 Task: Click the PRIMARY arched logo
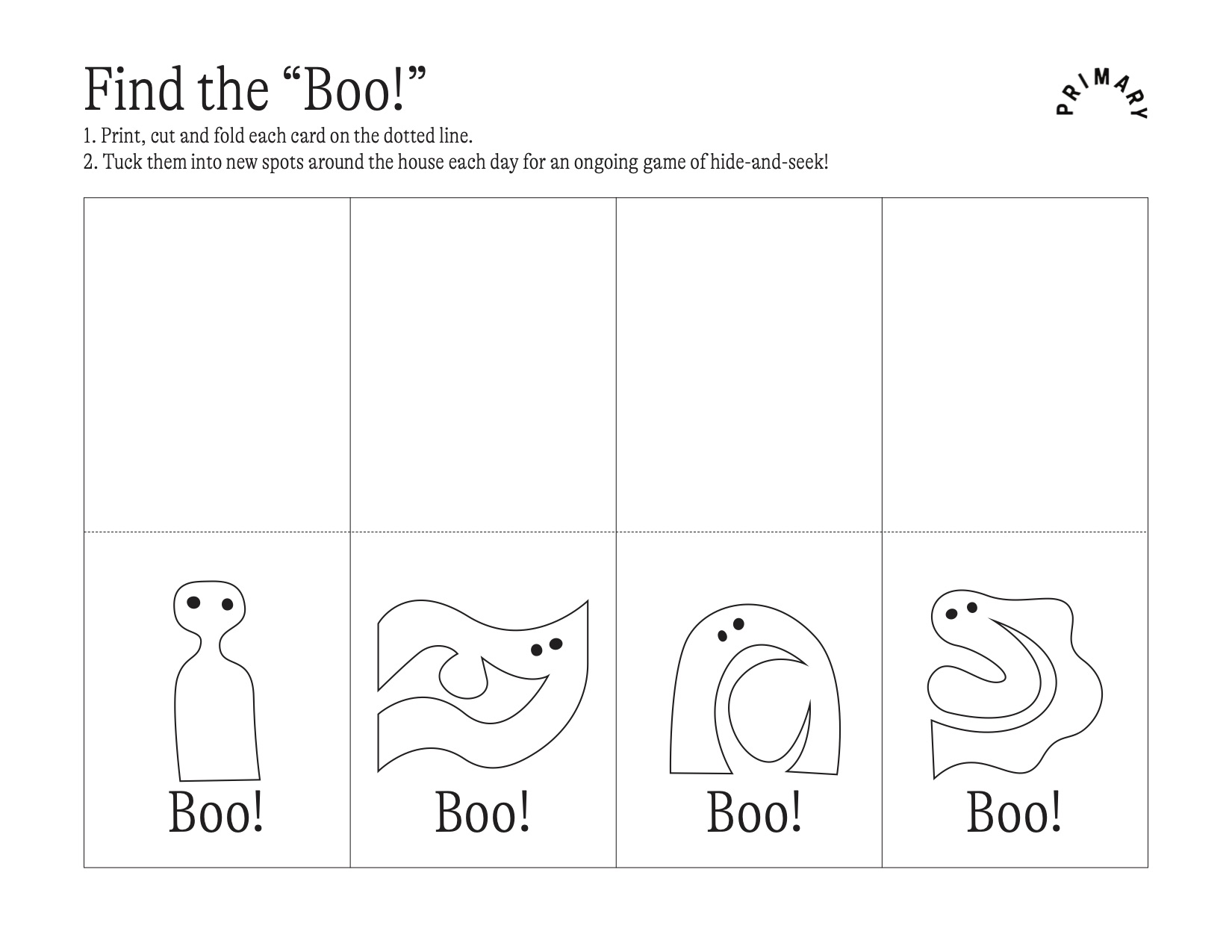tap(1103, 93)
